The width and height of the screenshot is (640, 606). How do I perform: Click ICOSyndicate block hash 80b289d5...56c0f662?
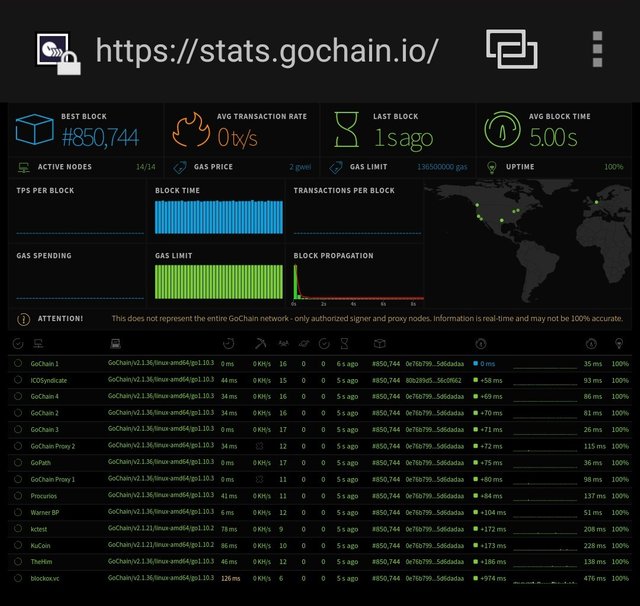tap(433, 380)
